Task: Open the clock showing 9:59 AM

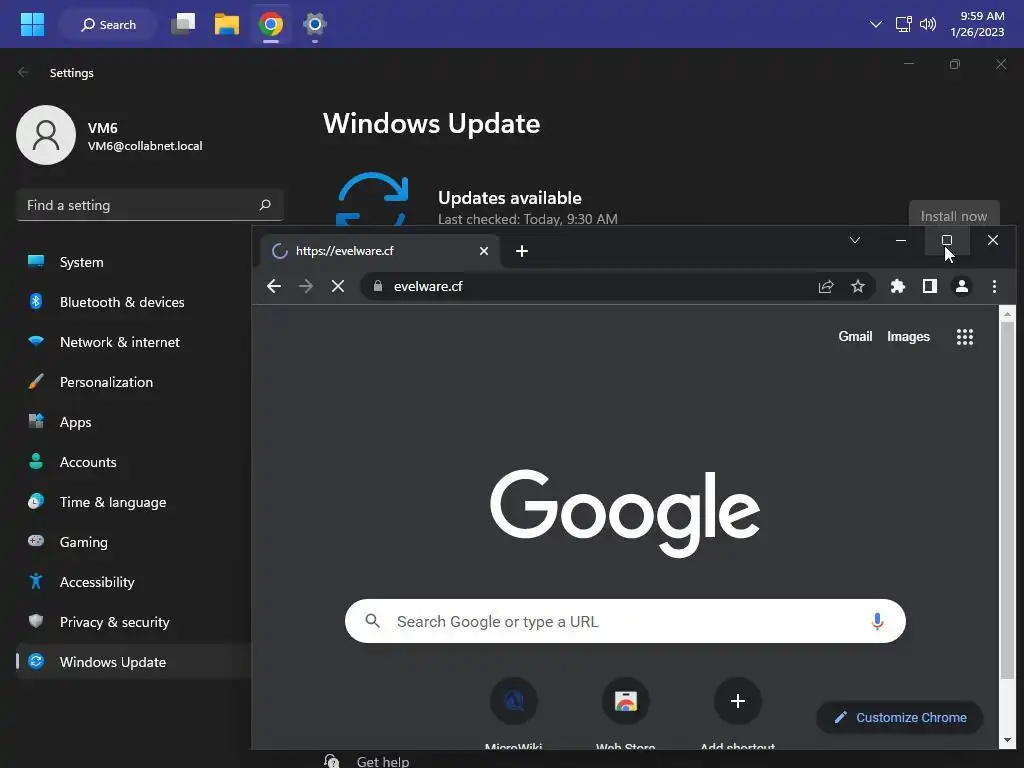Action: tap(977, 24)
